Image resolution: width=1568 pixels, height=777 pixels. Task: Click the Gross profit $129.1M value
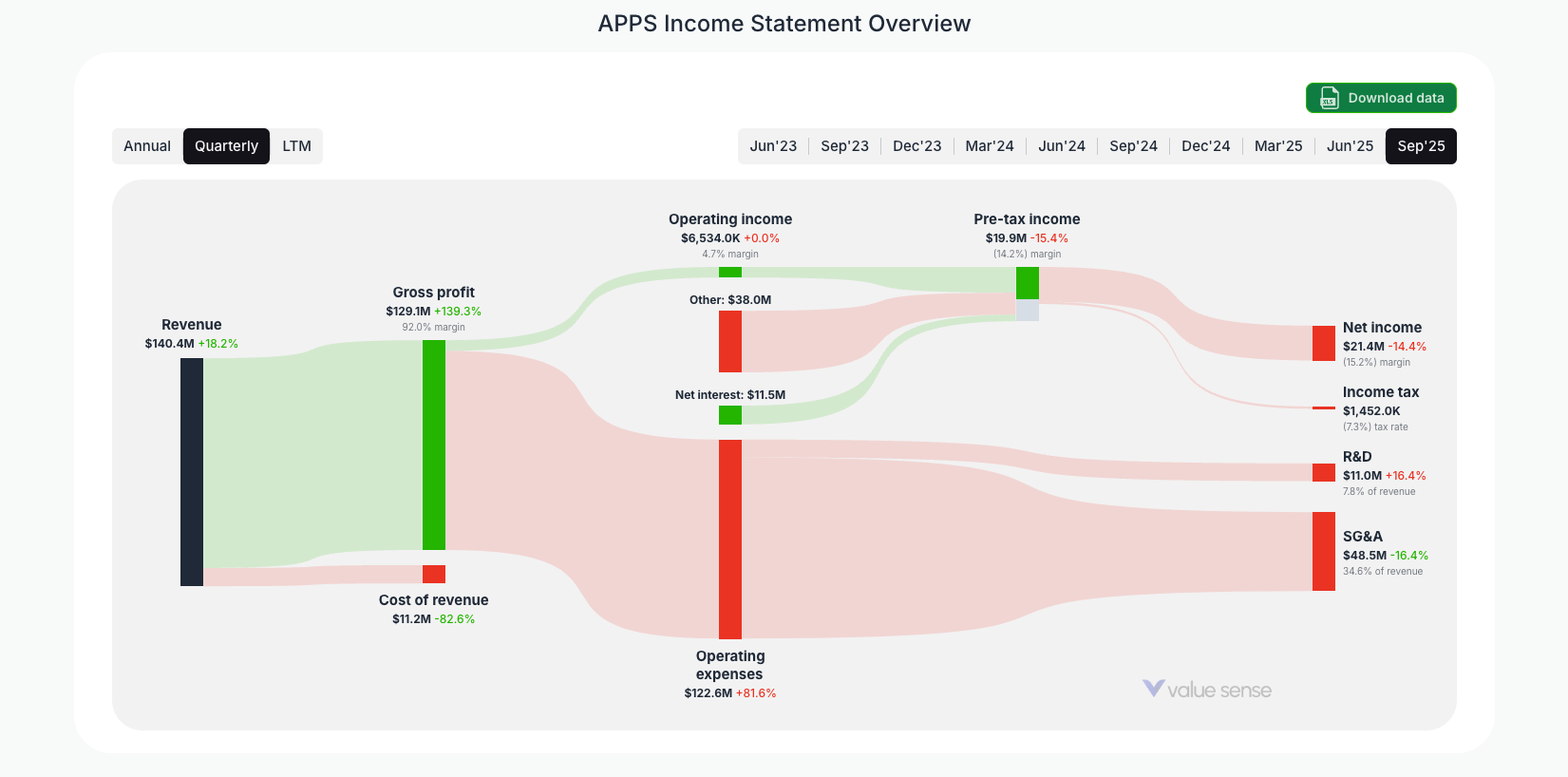click(x=408, y=312)
